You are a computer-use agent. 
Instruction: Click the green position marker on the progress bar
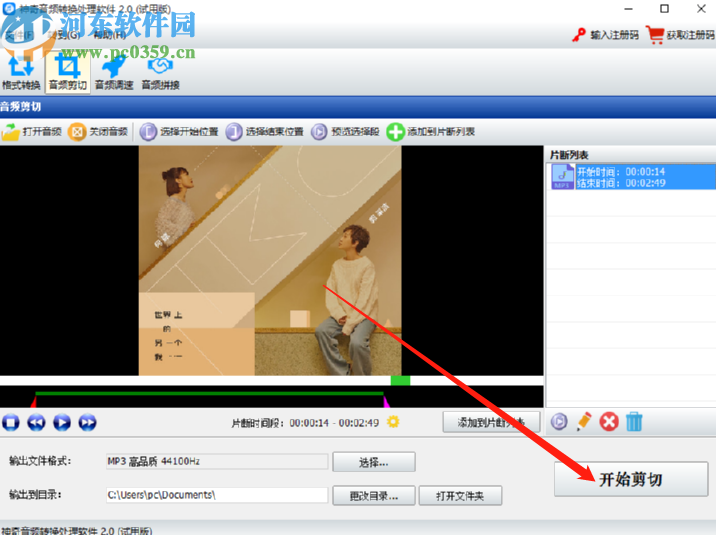400,380
